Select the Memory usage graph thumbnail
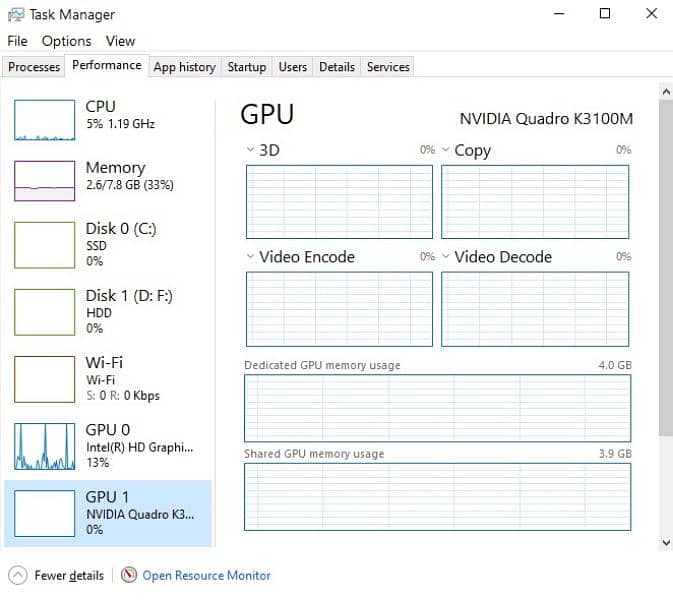This screenshot has height=600, width=673. (44, 181)
